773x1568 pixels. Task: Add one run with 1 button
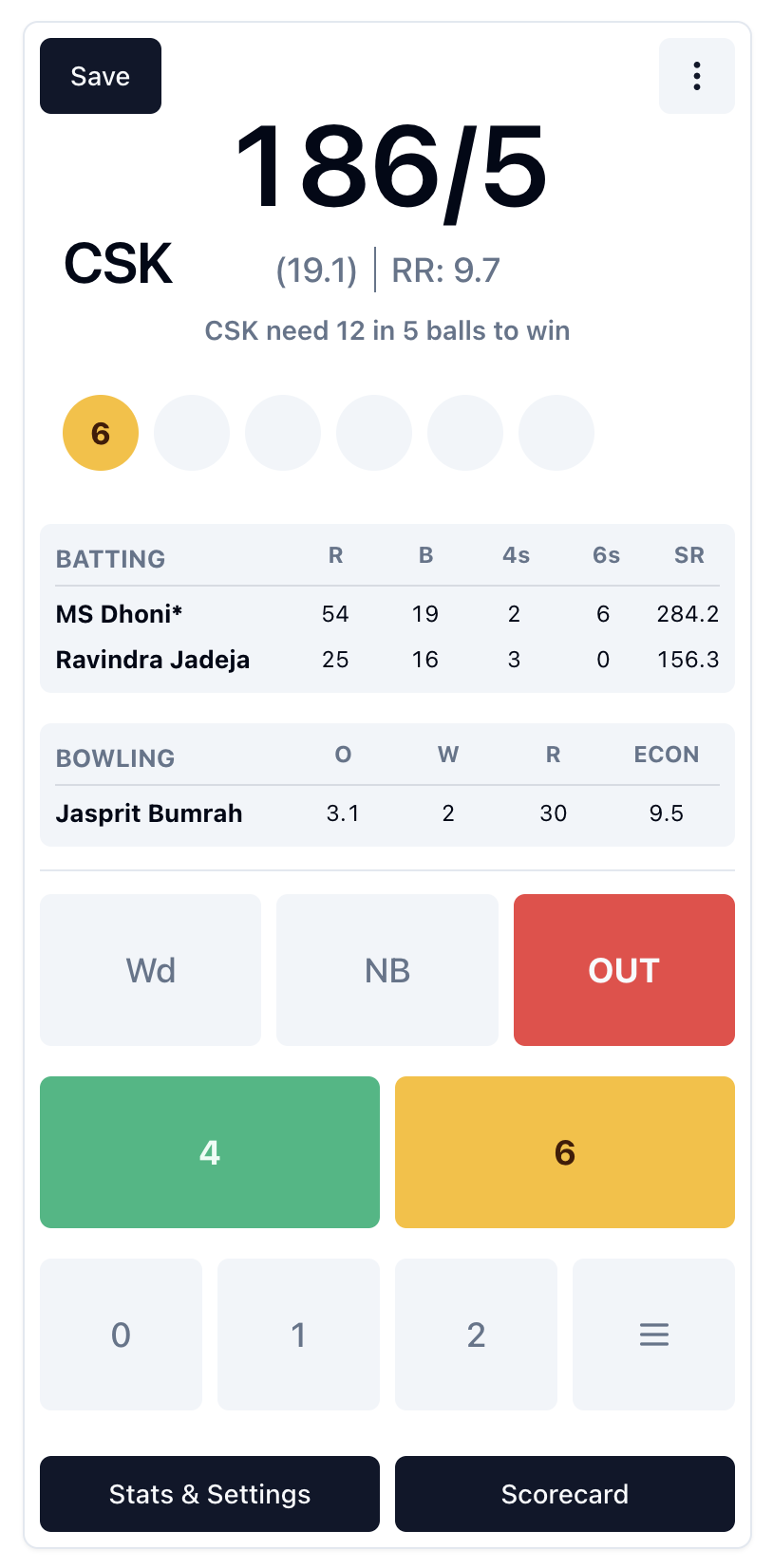[298, 1335]
